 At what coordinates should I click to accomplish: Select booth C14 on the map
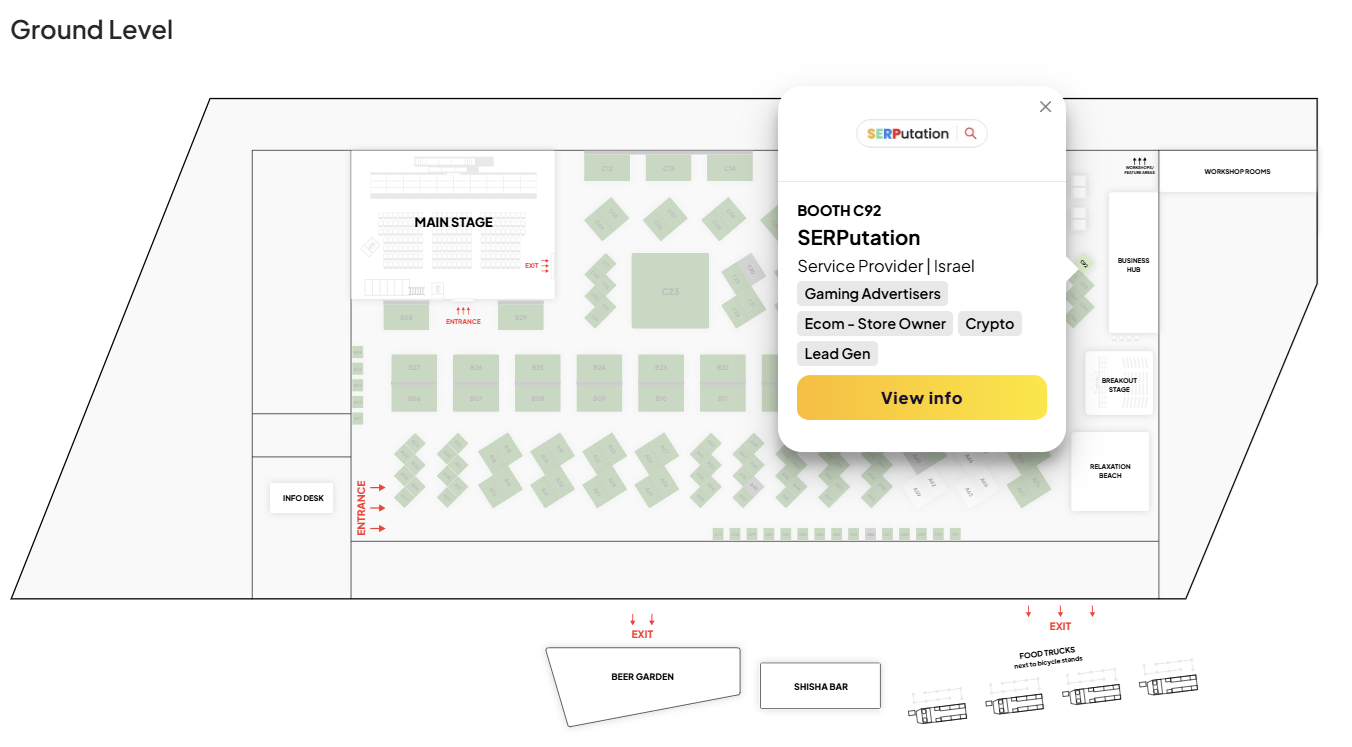click(729, 167)
